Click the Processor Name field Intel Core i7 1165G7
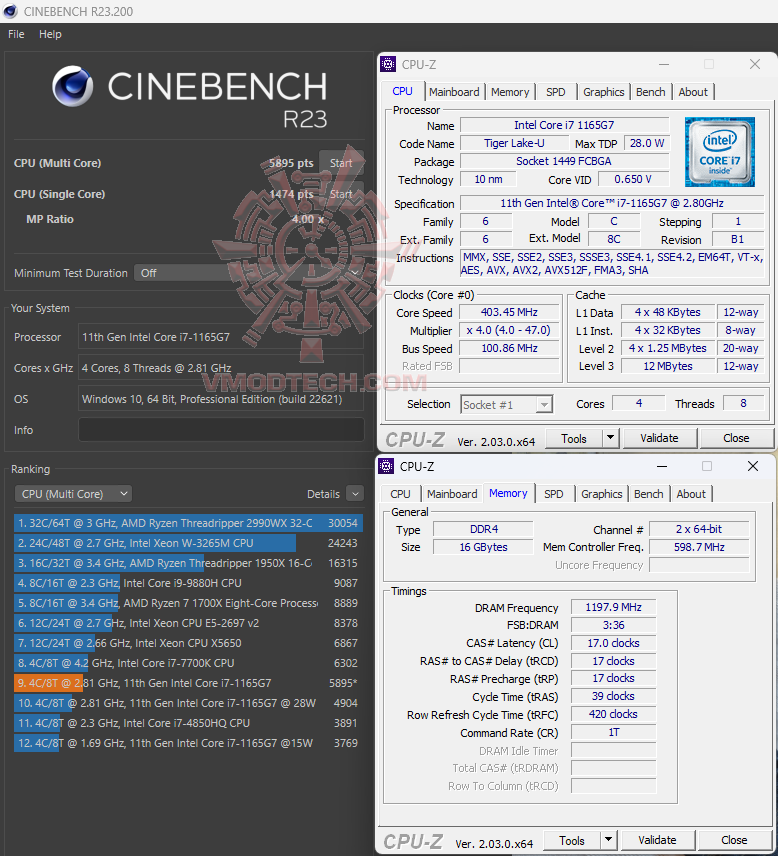Viewport: 778px width, 856px height. (564, 125)
